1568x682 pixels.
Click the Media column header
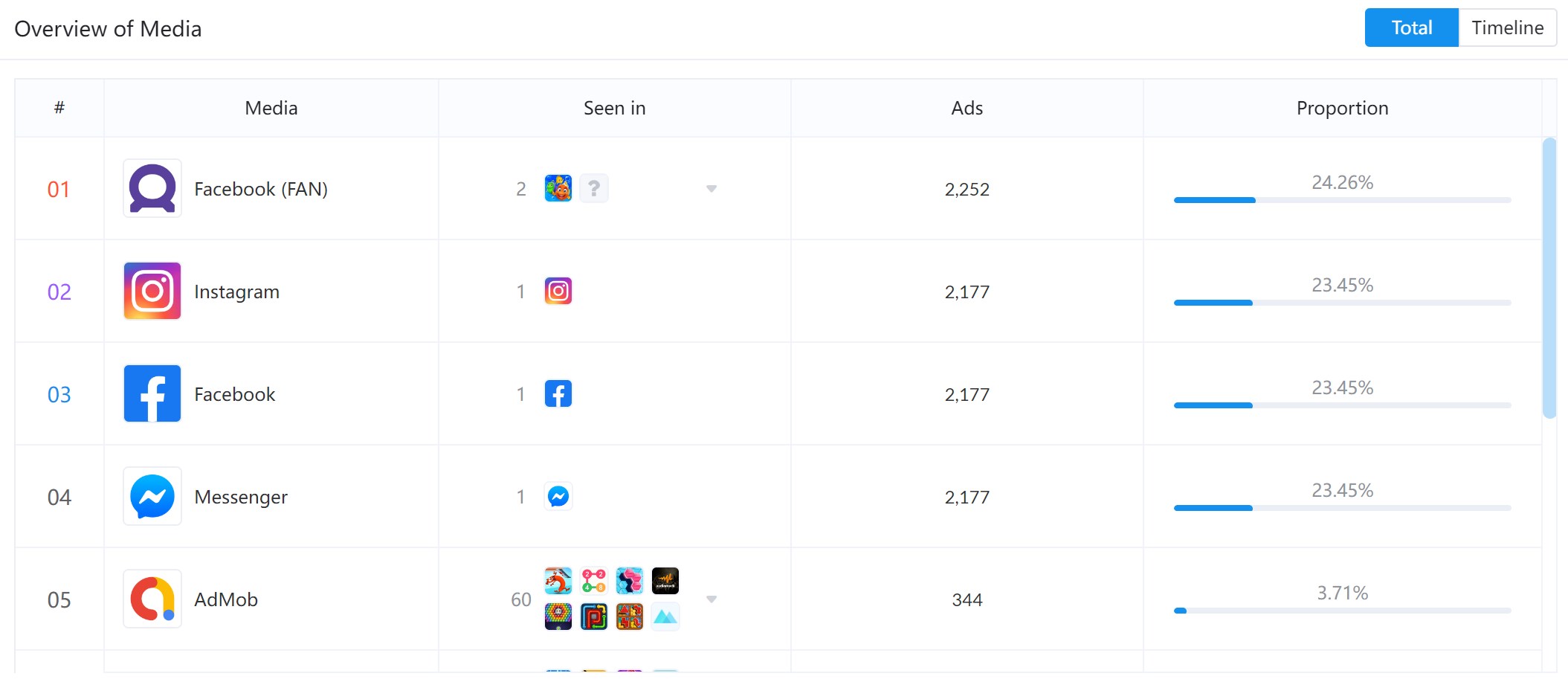pyautogui.click(x=271, y=108)
